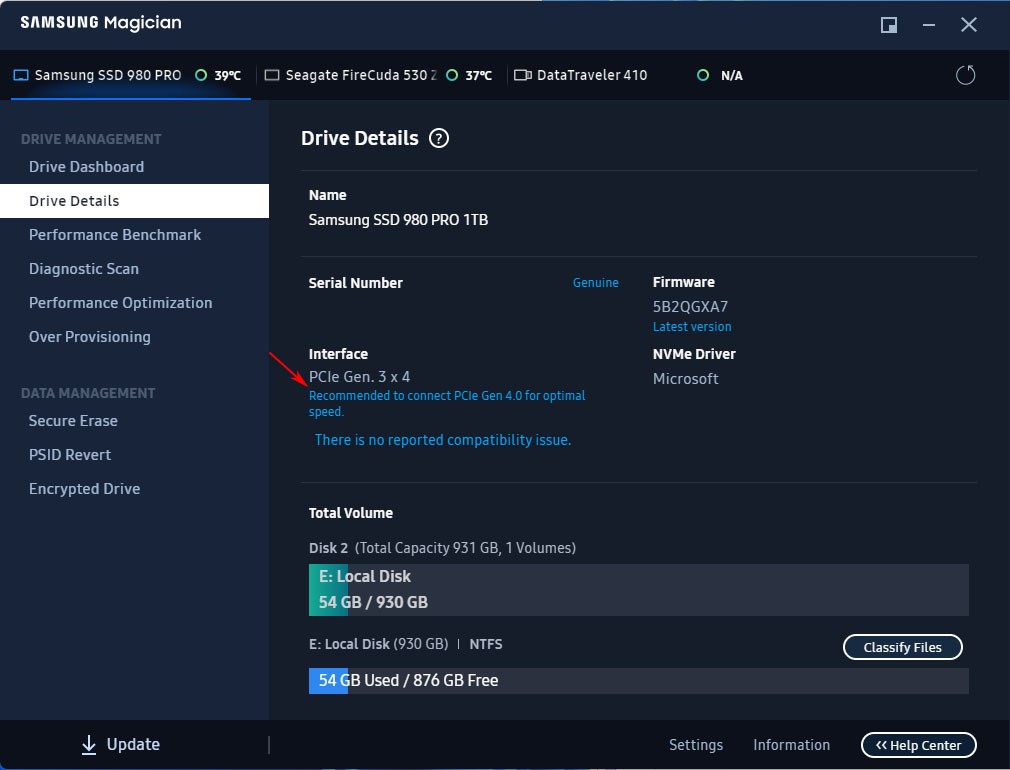Image resolution: width=1010 pixels, height=770 pixels.
Task: Click the NTFS file system label
Action: 486,644
